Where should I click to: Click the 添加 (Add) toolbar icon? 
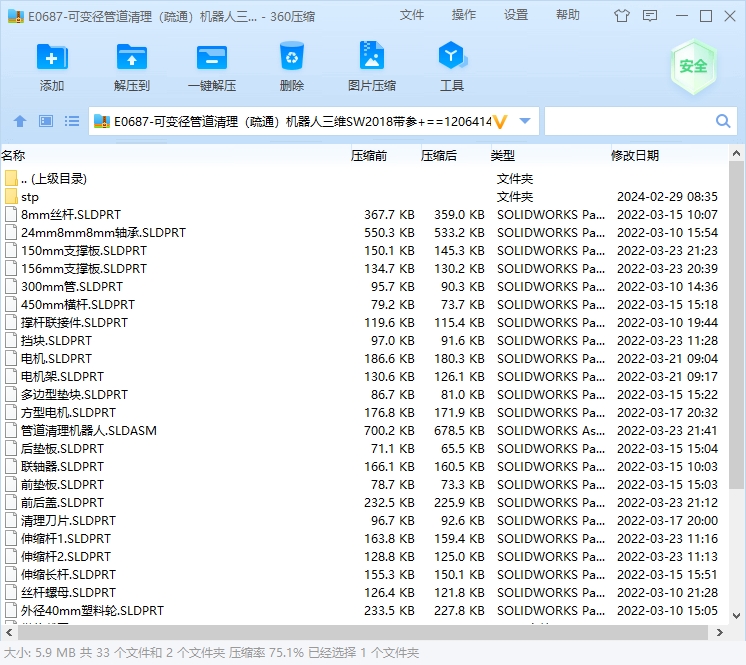point(52,57)
